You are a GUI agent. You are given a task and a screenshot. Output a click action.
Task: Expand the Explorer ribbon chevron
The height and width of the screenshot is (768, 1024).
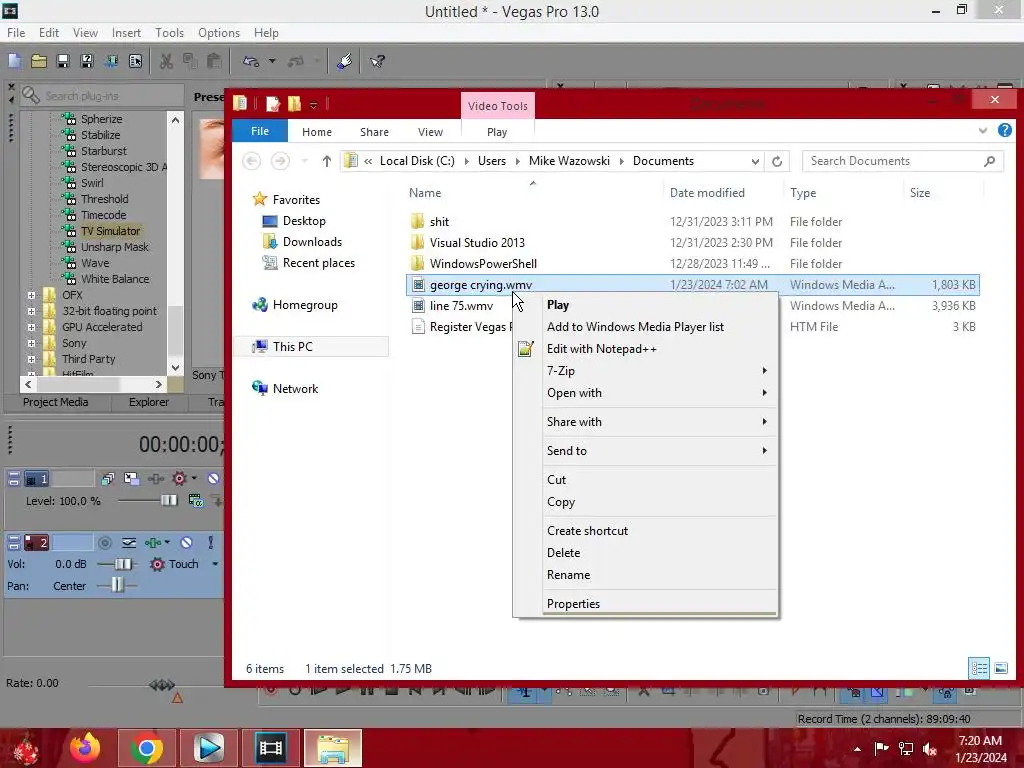[983, 131]
